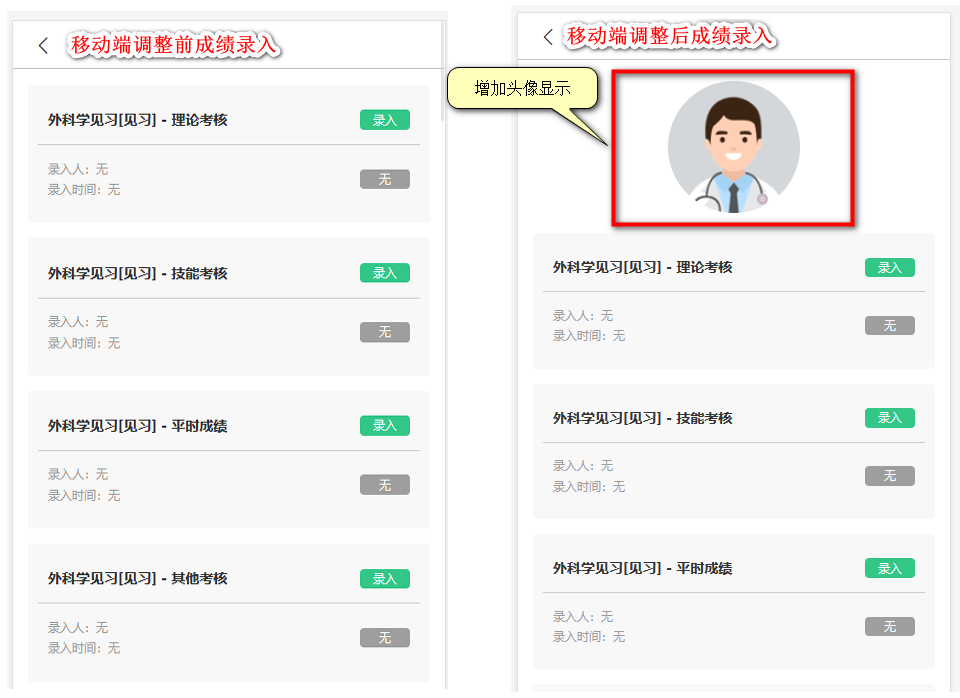Click 录入人: 无 under 理论考核, right screen
This screenshot has height=698, width=960.
(583, 315)
